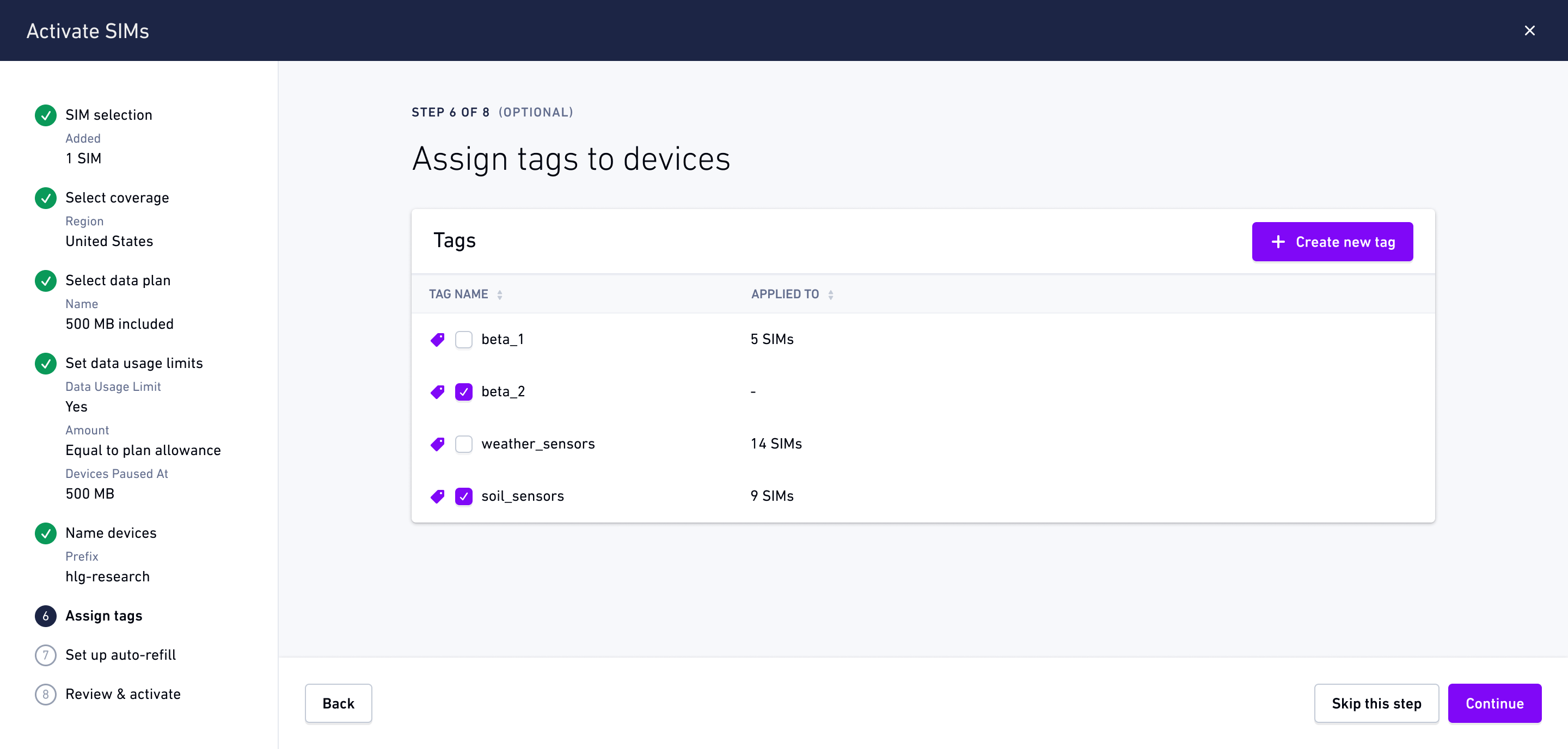
Task: Go to the Select coverage step
Action: [117, 198]
